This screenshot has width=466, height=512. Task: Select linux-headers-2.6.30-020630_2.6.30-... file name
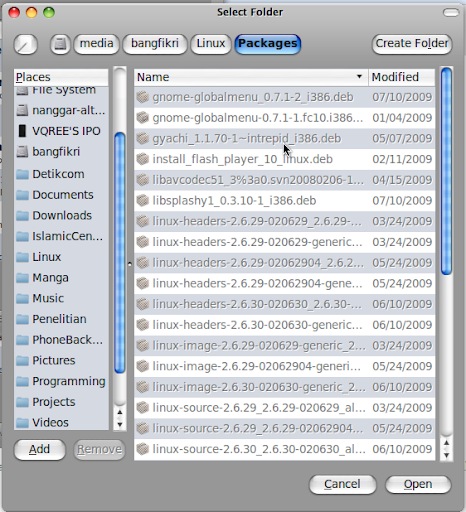257,304
